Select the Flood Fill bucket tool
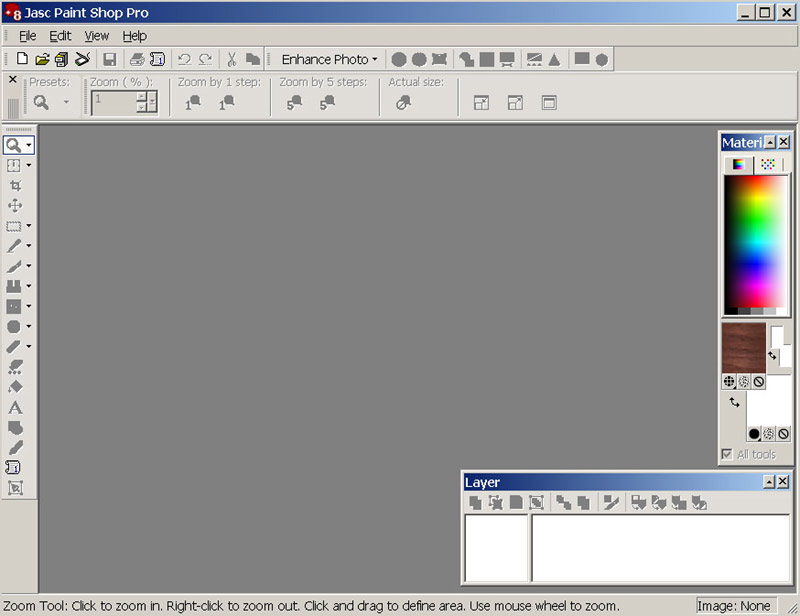 pyautogui.click(x=15, y=387)
